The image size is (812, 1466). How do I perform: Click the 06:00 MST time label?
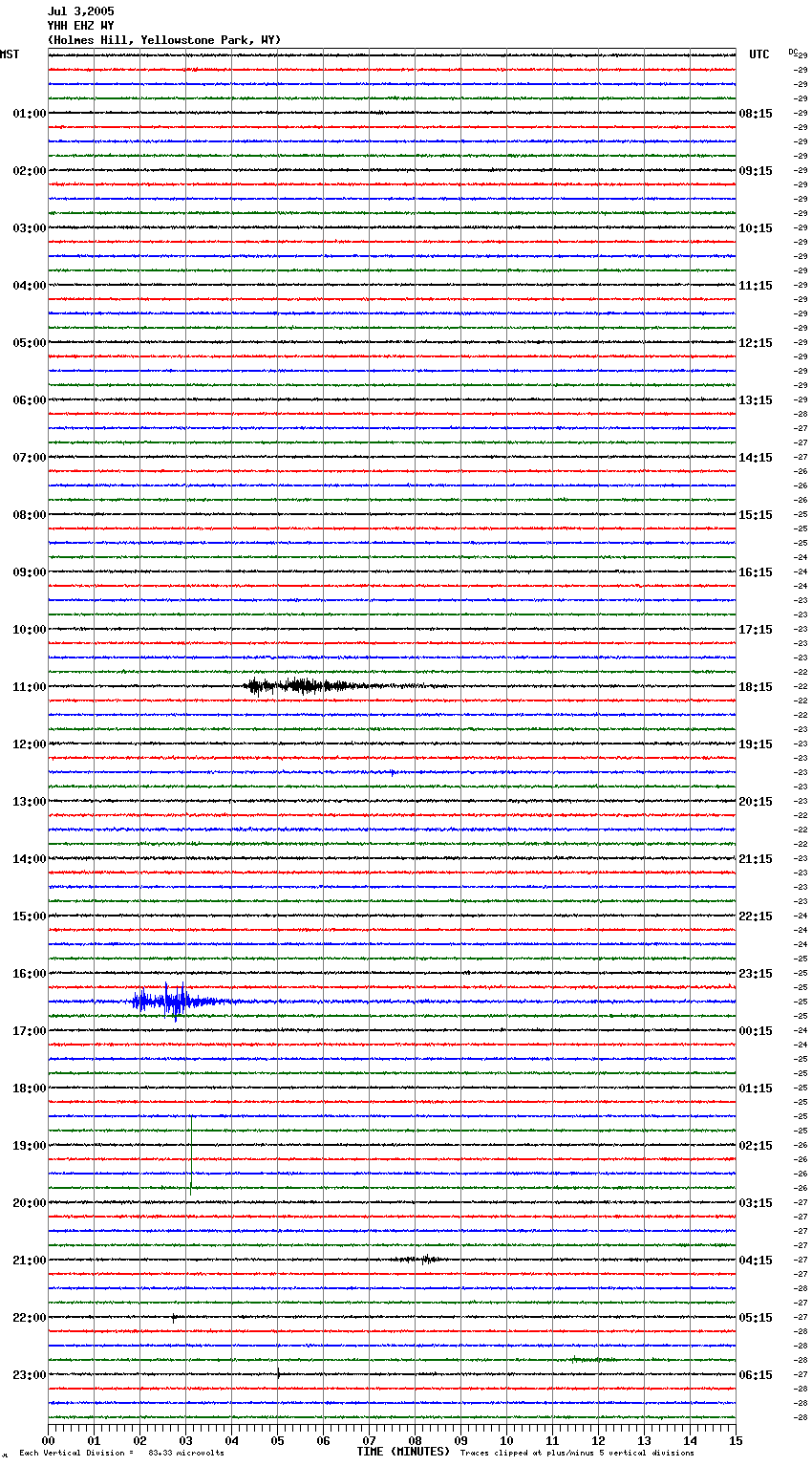pos(30,400)
